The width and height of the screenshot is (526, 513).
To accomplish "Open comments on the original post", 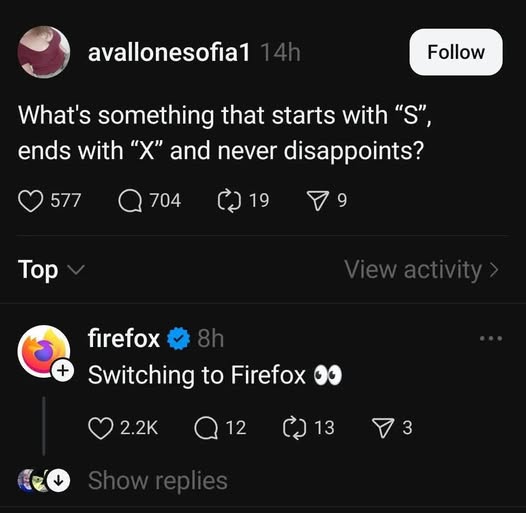I will [x=130, y=201].
